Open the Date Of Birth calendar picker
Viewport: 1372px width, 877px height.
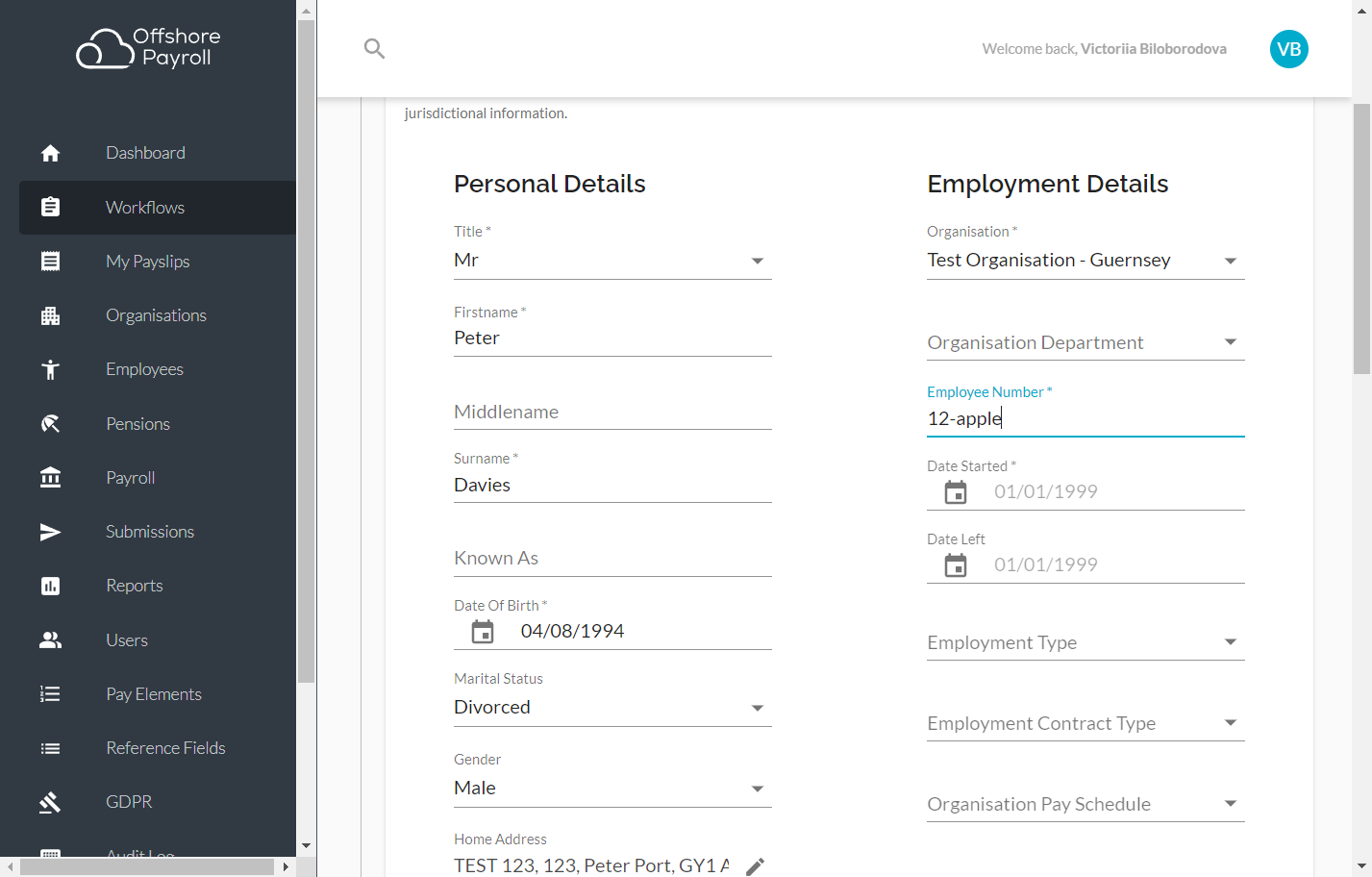click(483, 632)
